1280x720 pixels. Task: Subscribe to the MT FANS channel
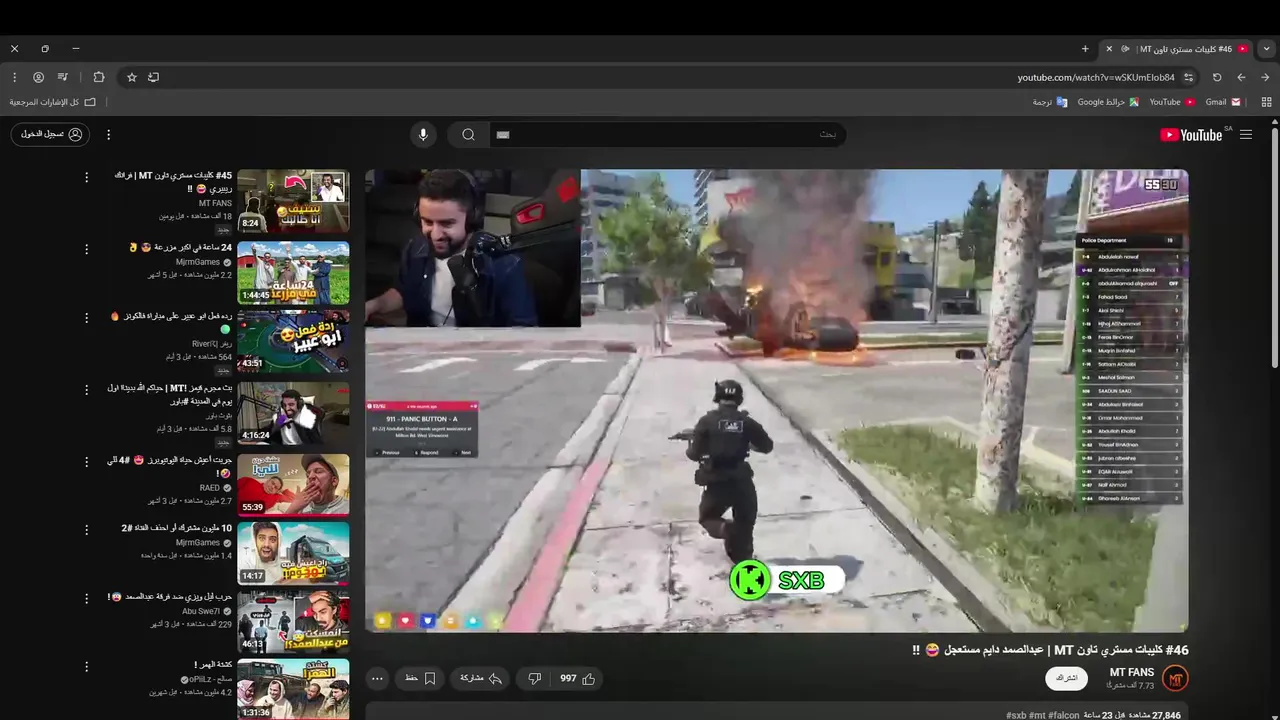click(x=1066, y=678)
